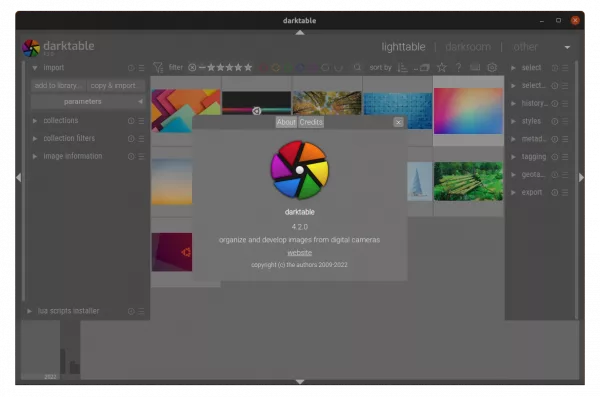The width and height of the screenshot is (600, 397).
Task: Open the other views menu
Action: (x=525, y=47)
